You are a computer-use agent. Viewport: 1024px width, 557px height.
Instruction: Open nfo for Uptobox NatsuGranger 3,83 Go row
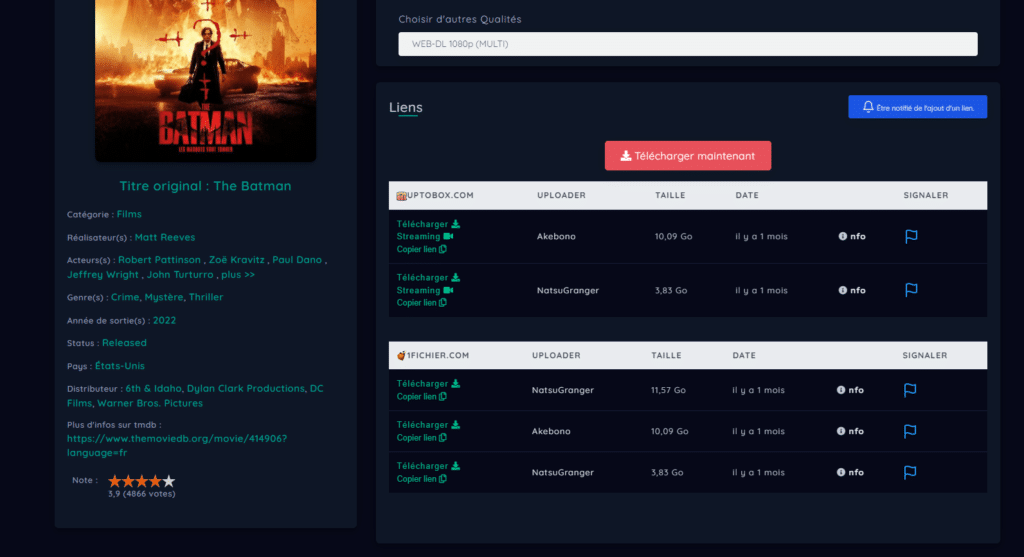(x=852, y=290)
